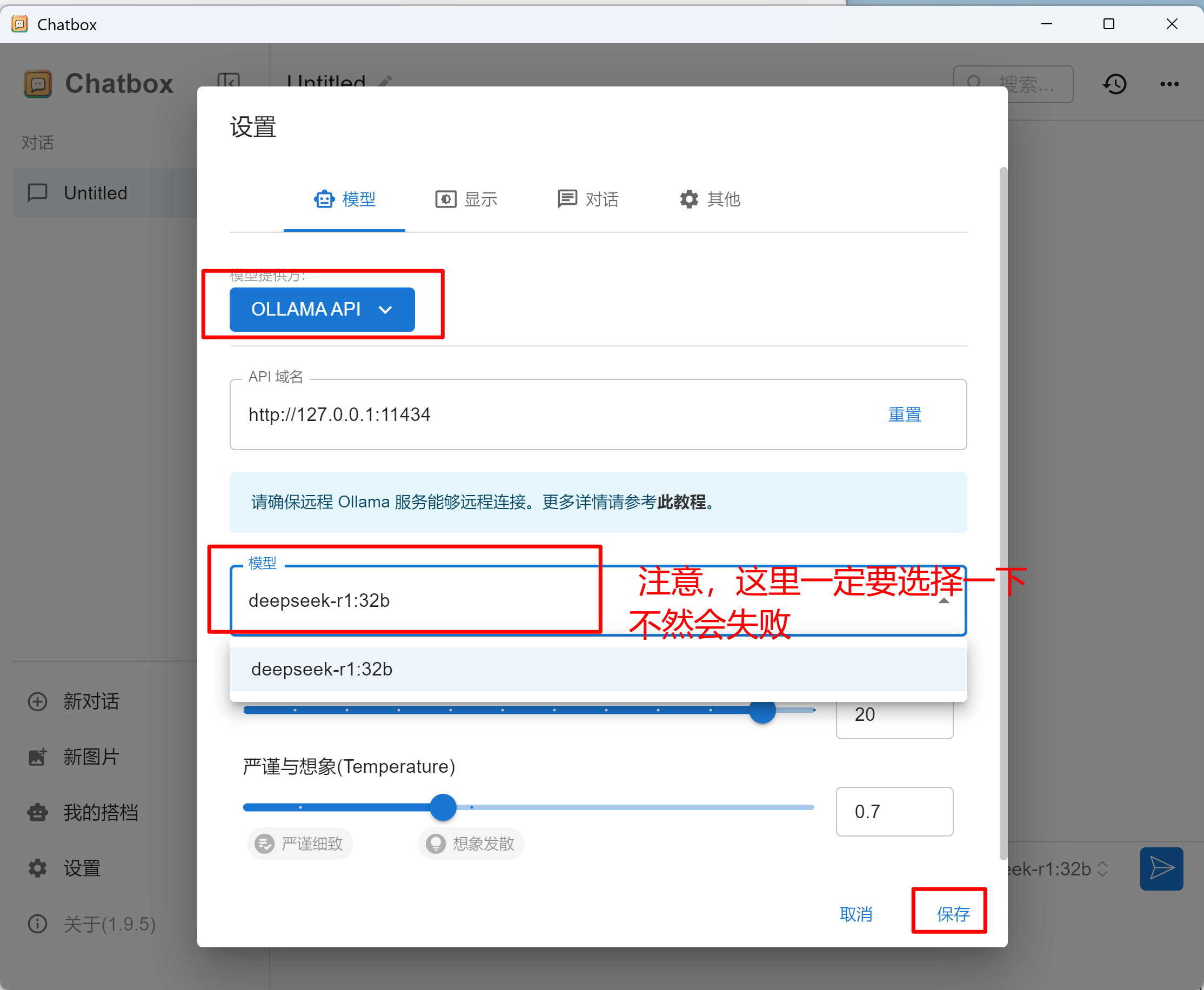Open 设置 from the sidebar
This screenshot has width=1204, height=990.
coord(64,868)
